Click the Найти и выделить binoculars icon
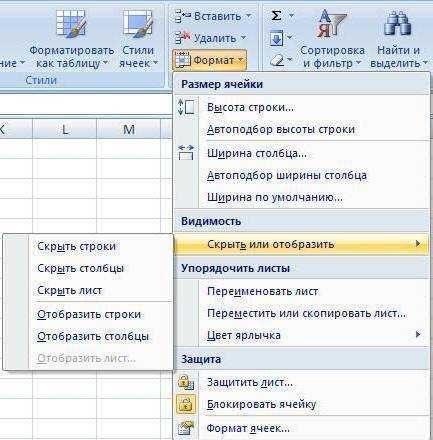This screenshot has height=440, width=433. click(x=397, y=23)
